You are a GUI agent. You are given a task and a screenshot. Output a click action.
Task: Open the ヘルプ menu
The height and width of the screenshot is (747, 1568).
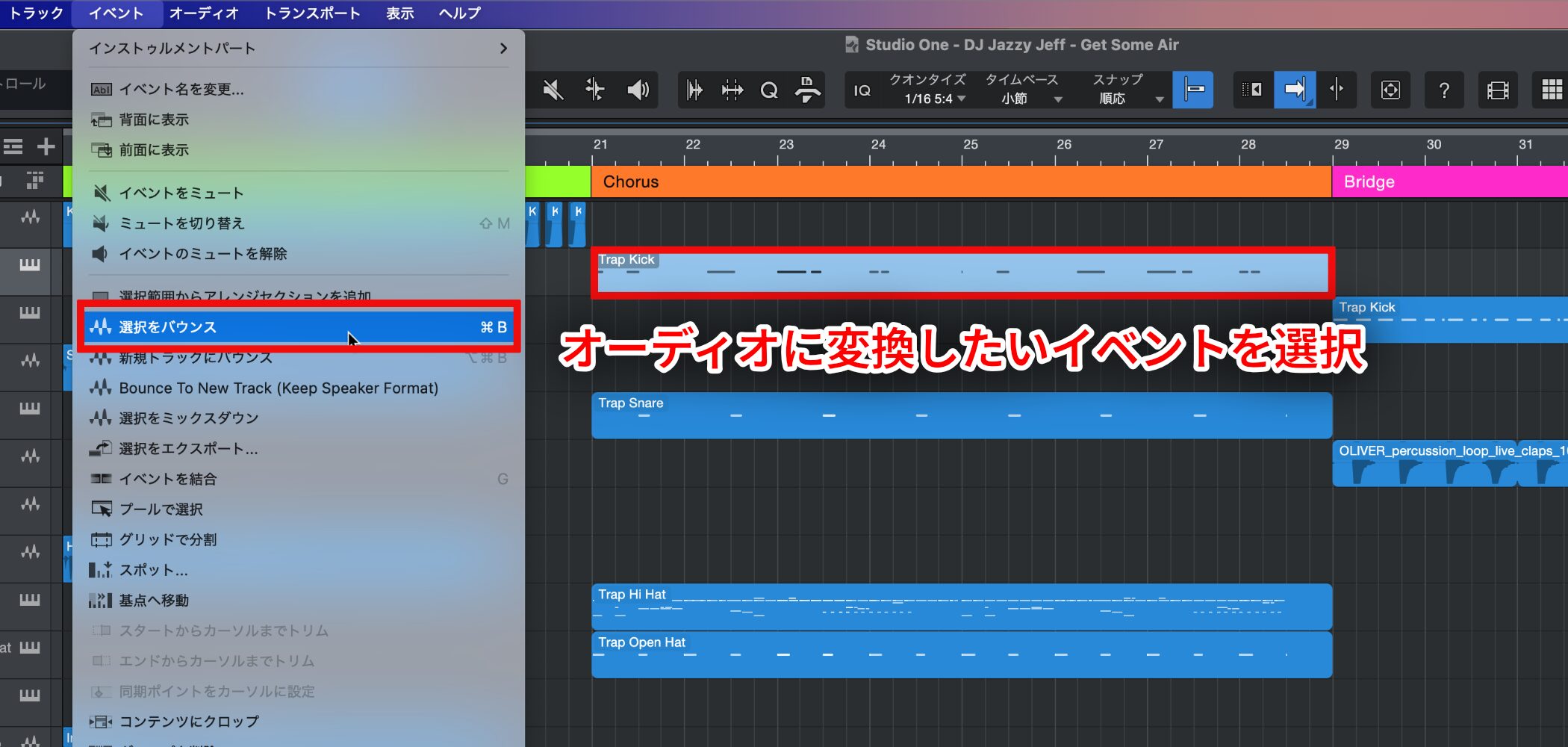(459, 13)
